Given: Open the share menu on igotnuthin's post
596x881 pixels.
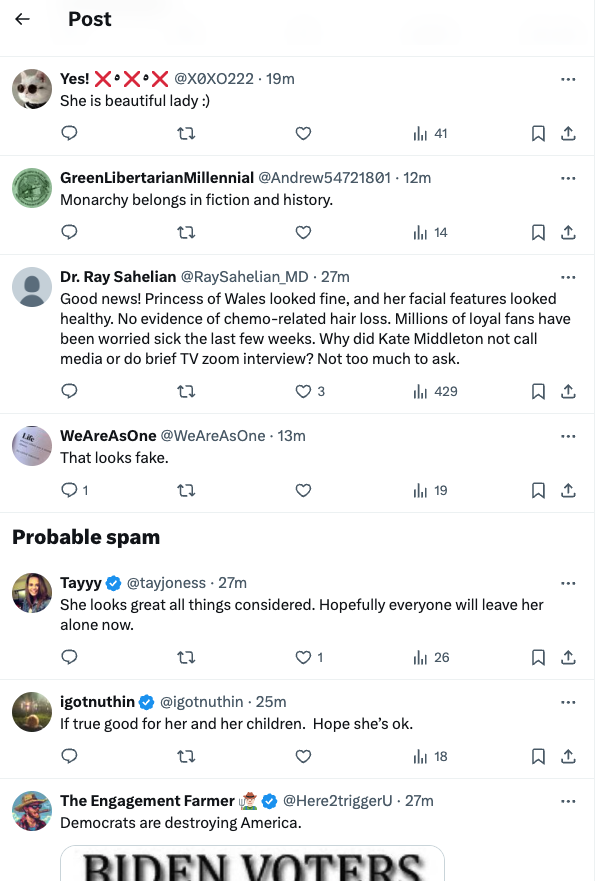Looking at the screenshot, I should click(569, 757).
